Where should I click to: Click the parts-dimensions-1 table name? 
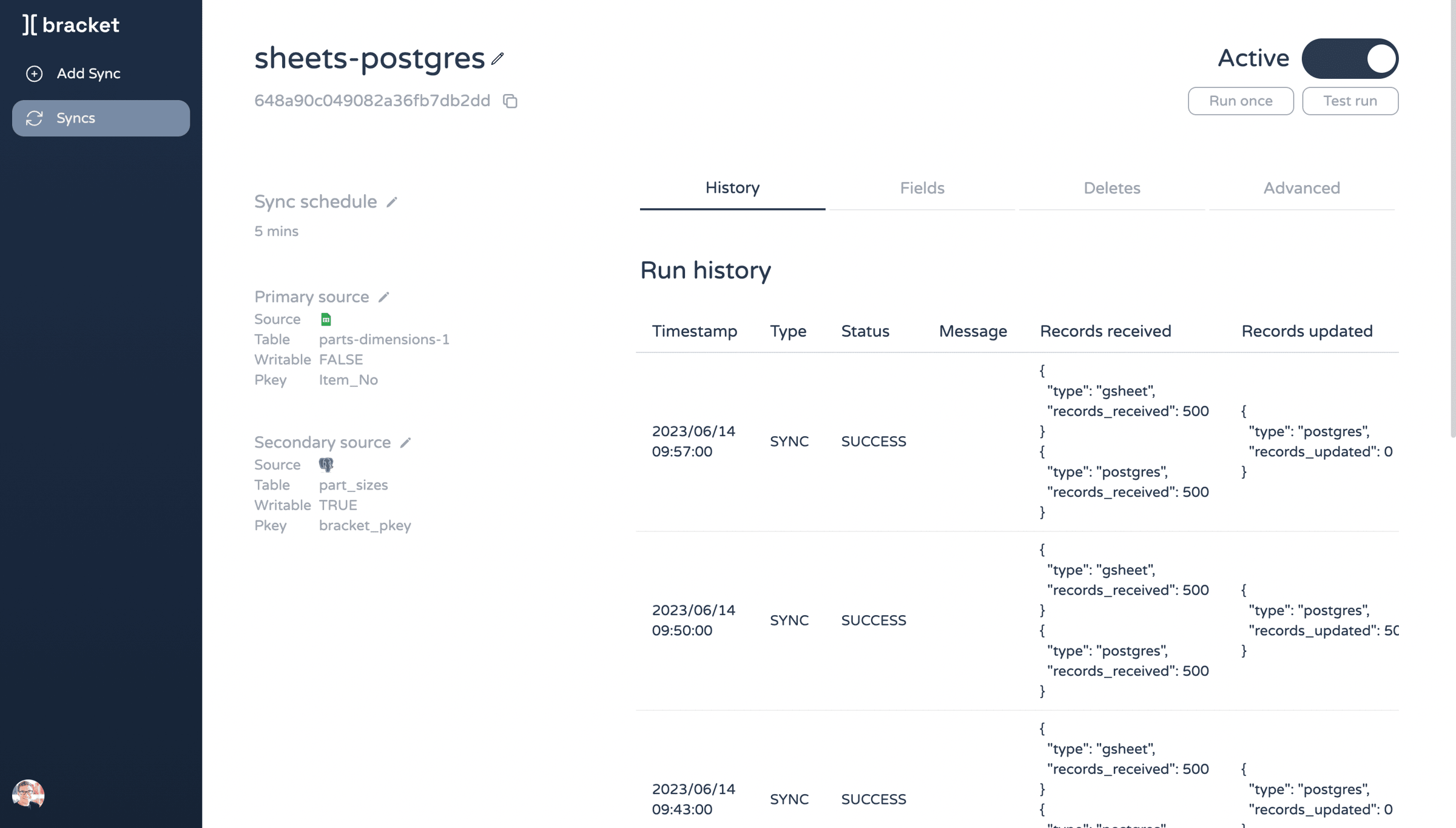(x=384, y=340)
